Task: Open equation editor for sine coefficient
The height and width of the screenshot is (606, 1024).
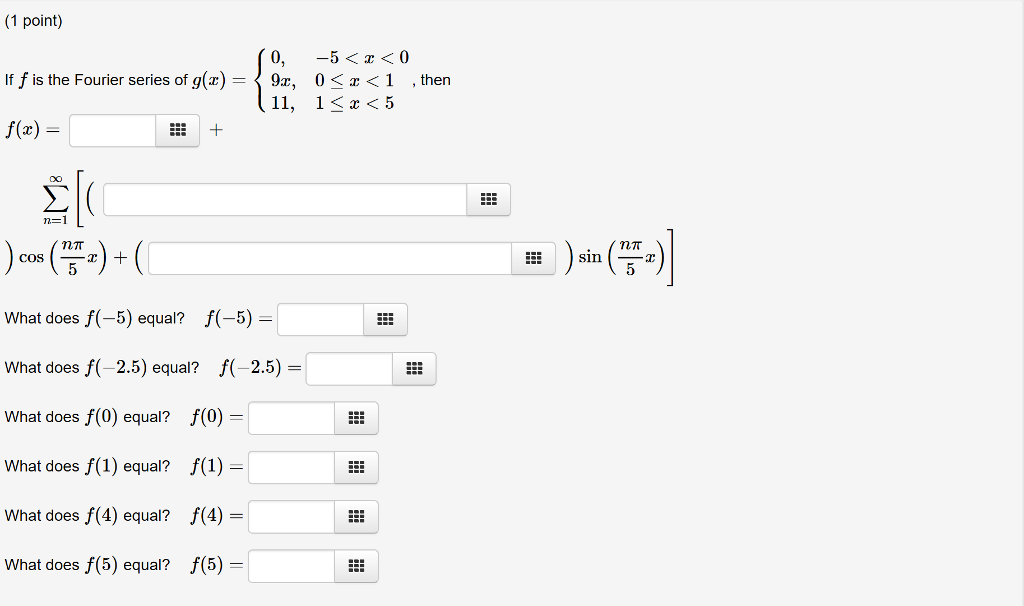Action: [x=534, y=259]
